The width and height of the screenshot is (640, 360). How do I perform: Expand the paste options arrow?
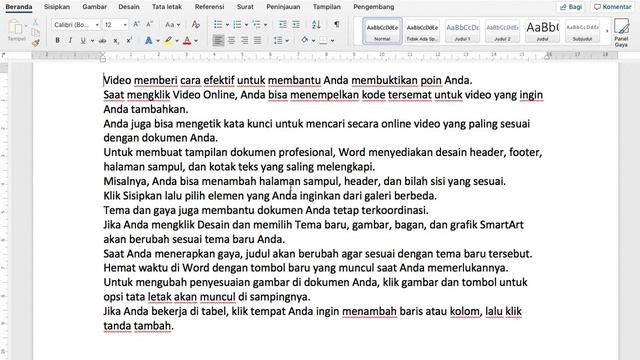coord(26,26)
